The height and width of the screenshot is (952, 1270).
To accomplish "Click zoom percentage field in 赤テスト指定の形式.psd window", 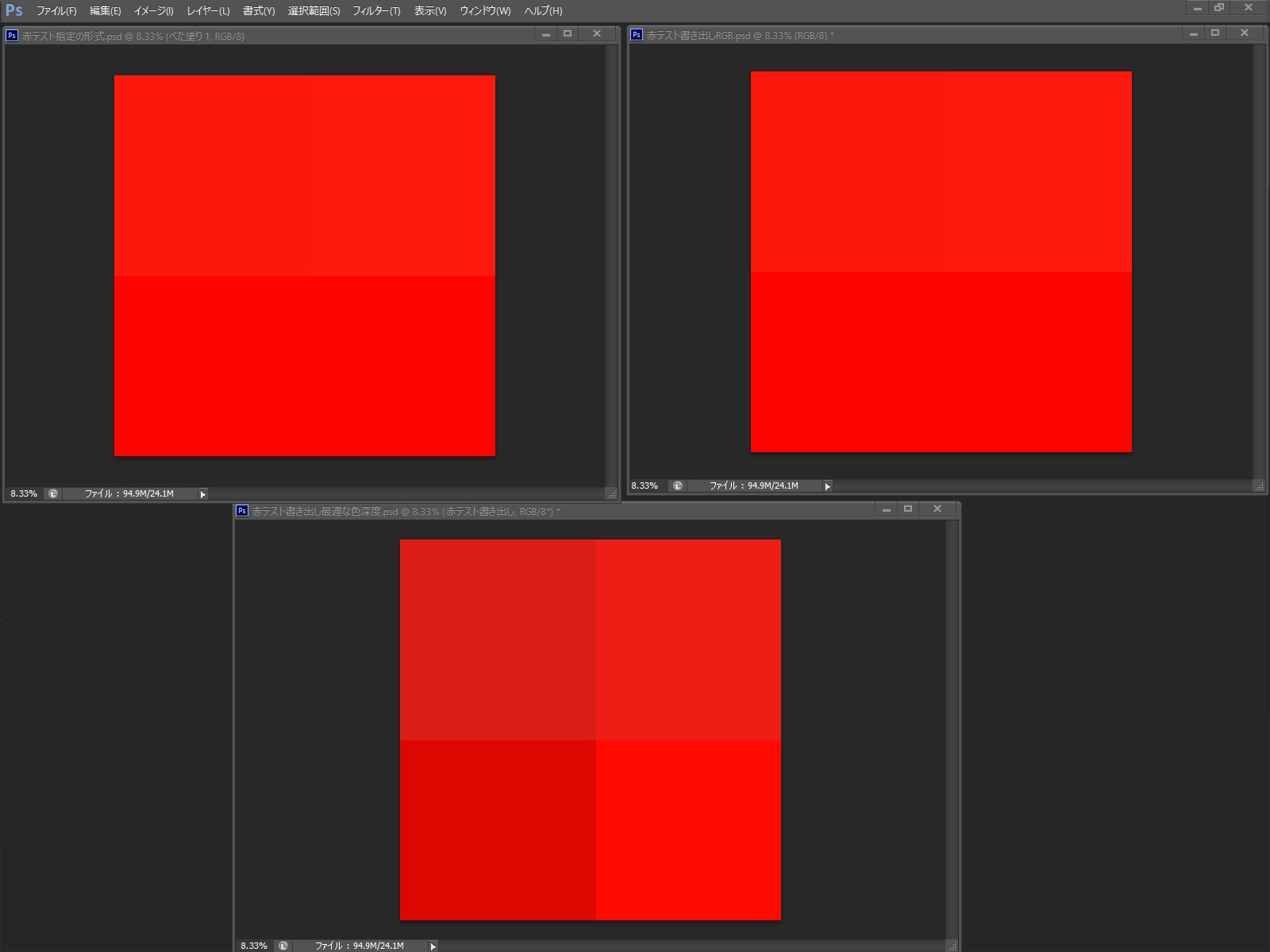I will 24,493.
